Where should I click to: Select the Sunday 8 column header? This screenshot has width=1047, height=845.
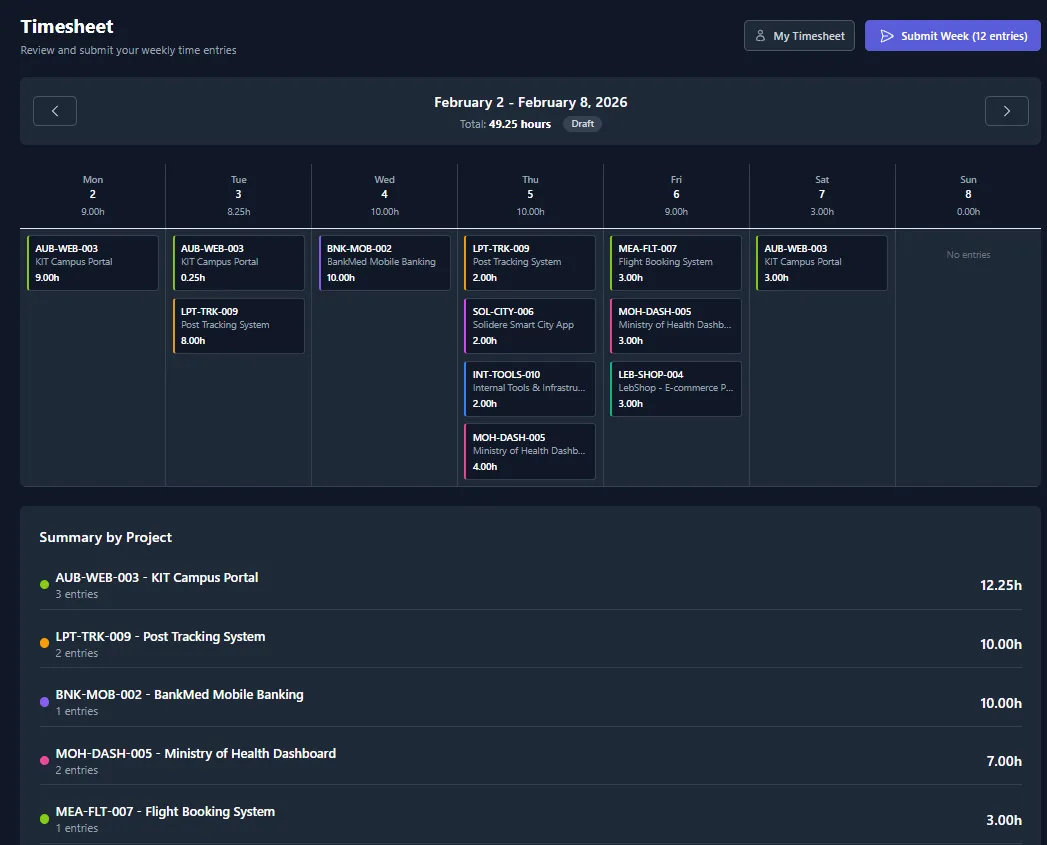[967, 194]
